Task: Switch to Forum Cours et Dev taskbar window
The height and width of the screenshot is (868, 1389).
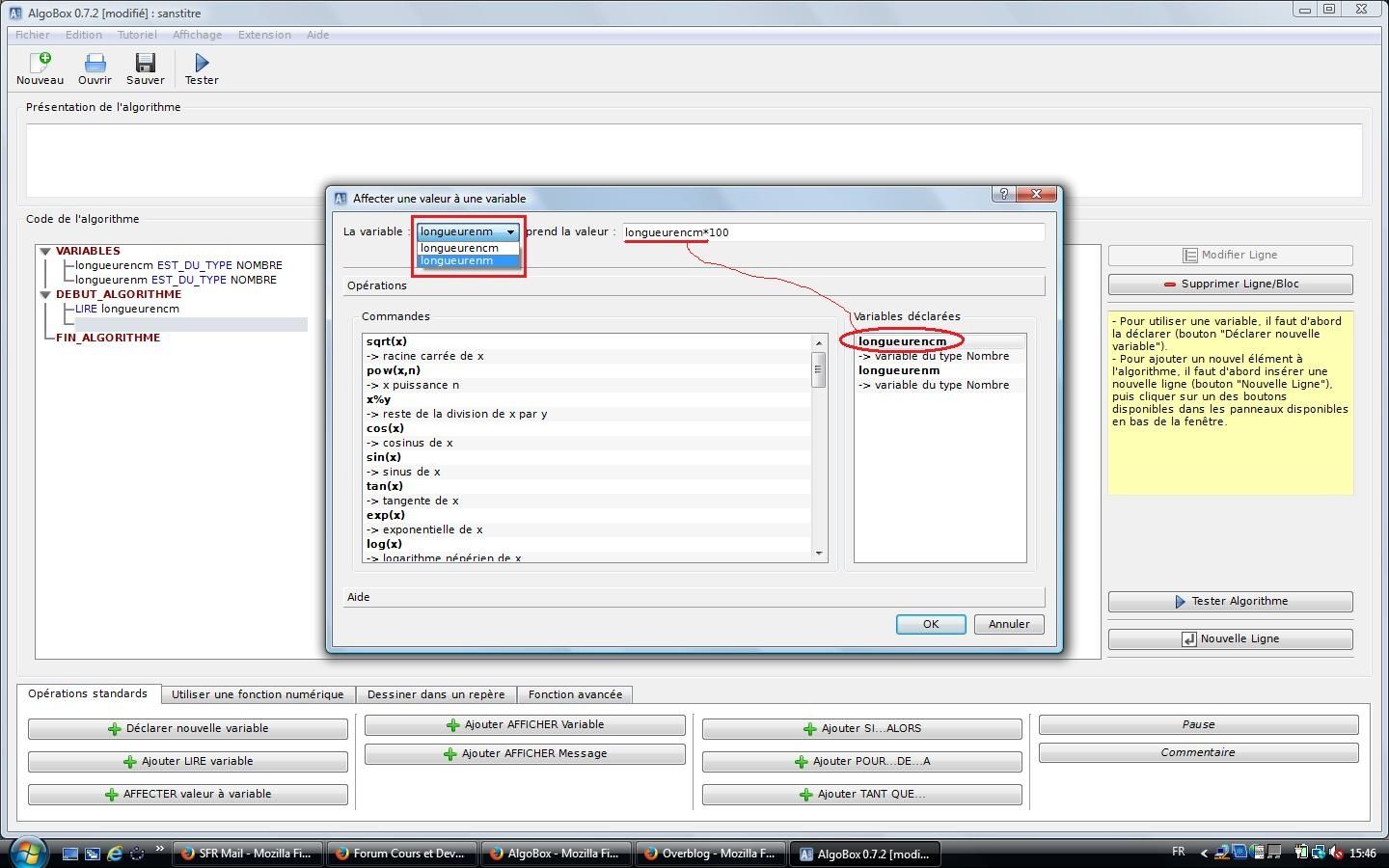Action: (x=401, y=854)
